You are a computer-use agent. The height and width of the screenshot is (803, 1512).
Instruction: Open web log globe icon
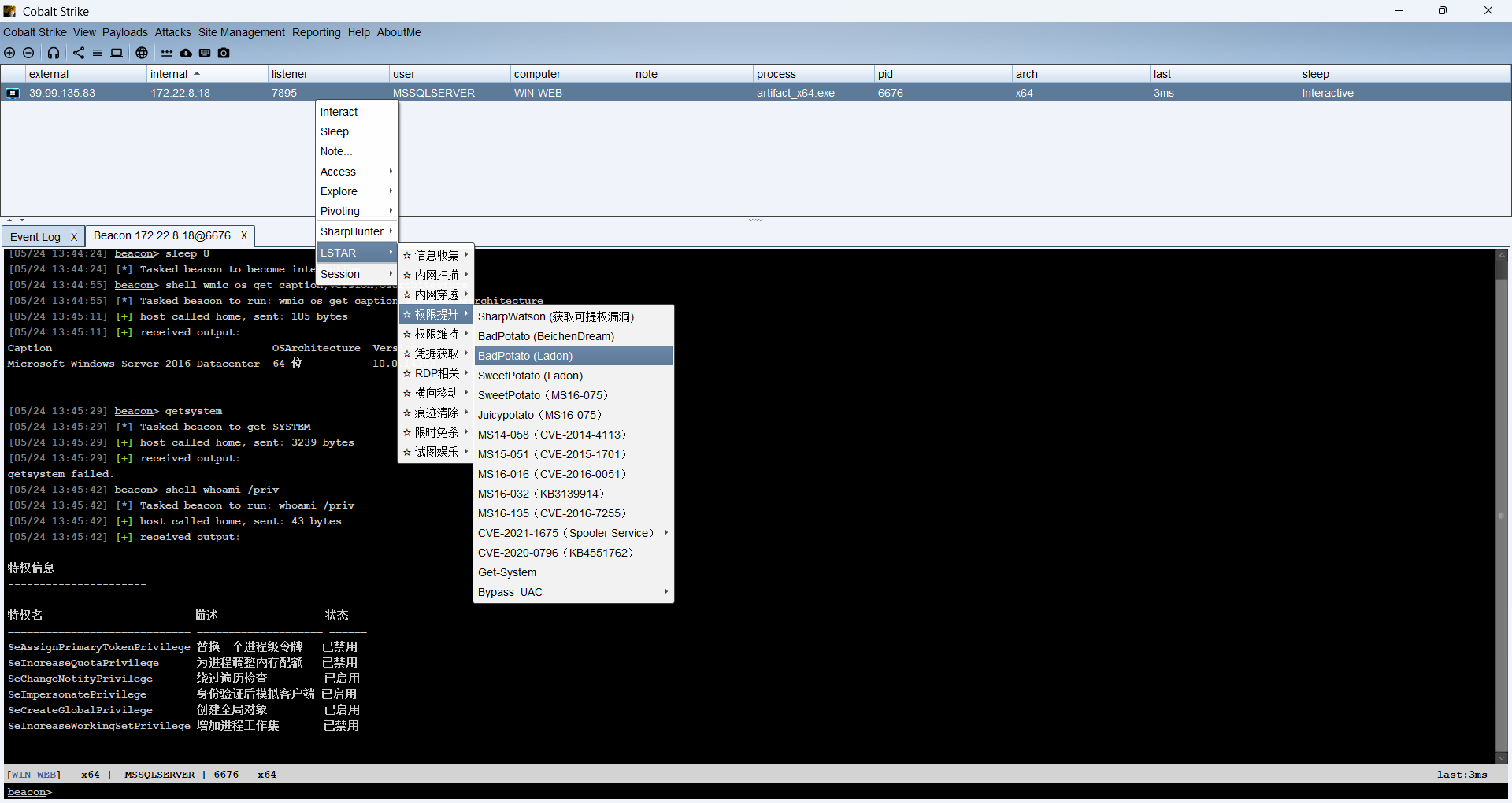click(142, 53)
